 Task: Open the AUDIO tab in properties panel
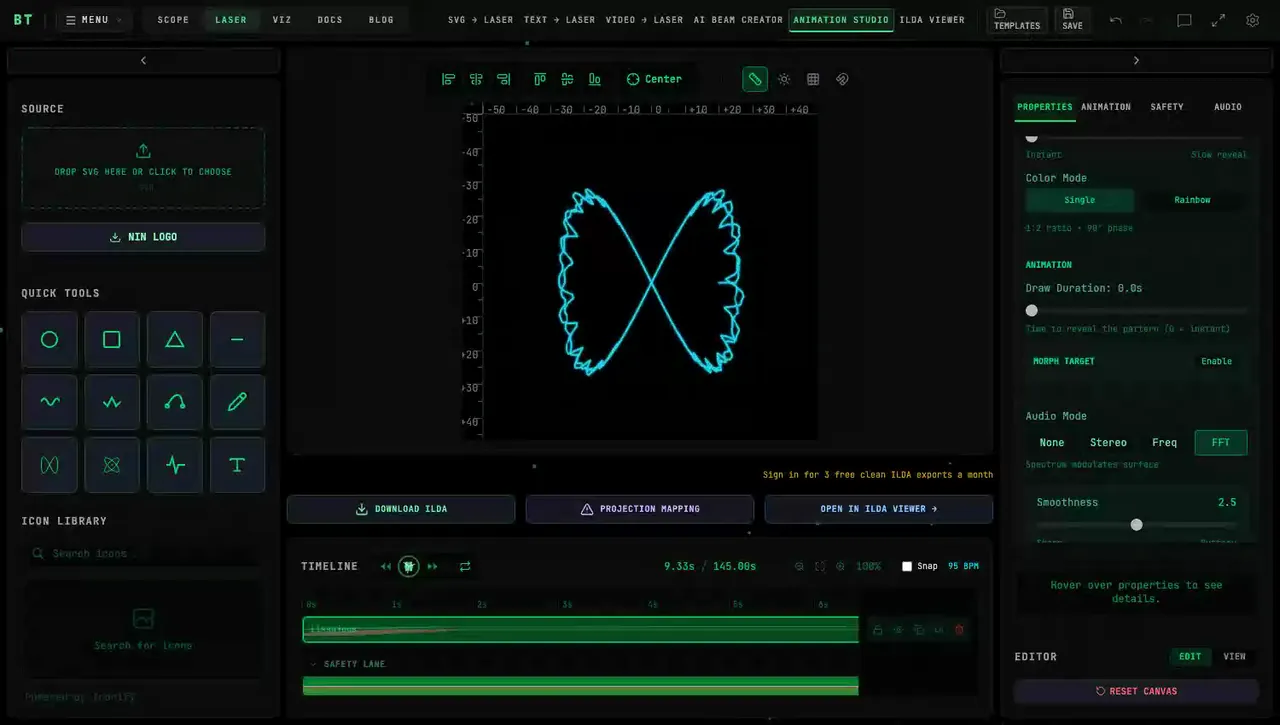tap(1228, 107)
